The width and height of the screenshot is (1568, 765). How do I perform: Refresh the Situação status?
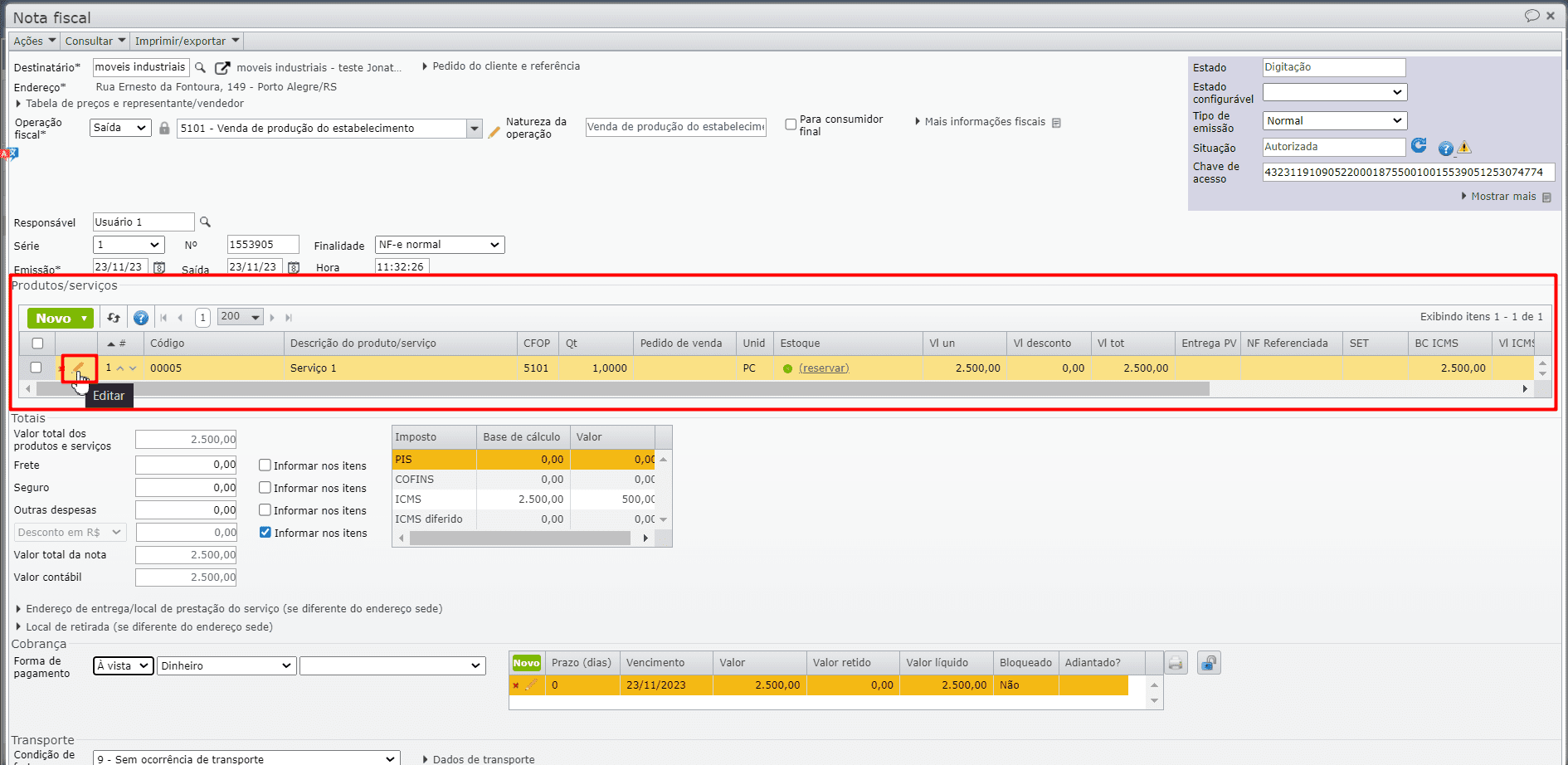tap(1419, 146)
